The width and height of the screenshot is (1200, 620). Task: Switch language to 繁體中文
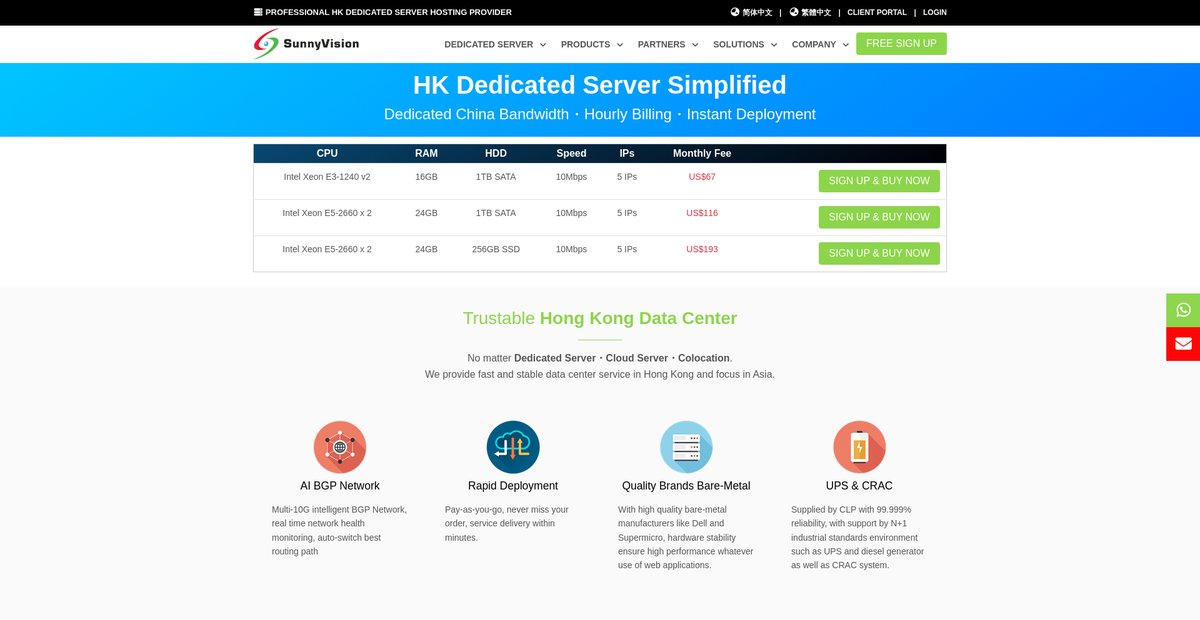[816, 12]
